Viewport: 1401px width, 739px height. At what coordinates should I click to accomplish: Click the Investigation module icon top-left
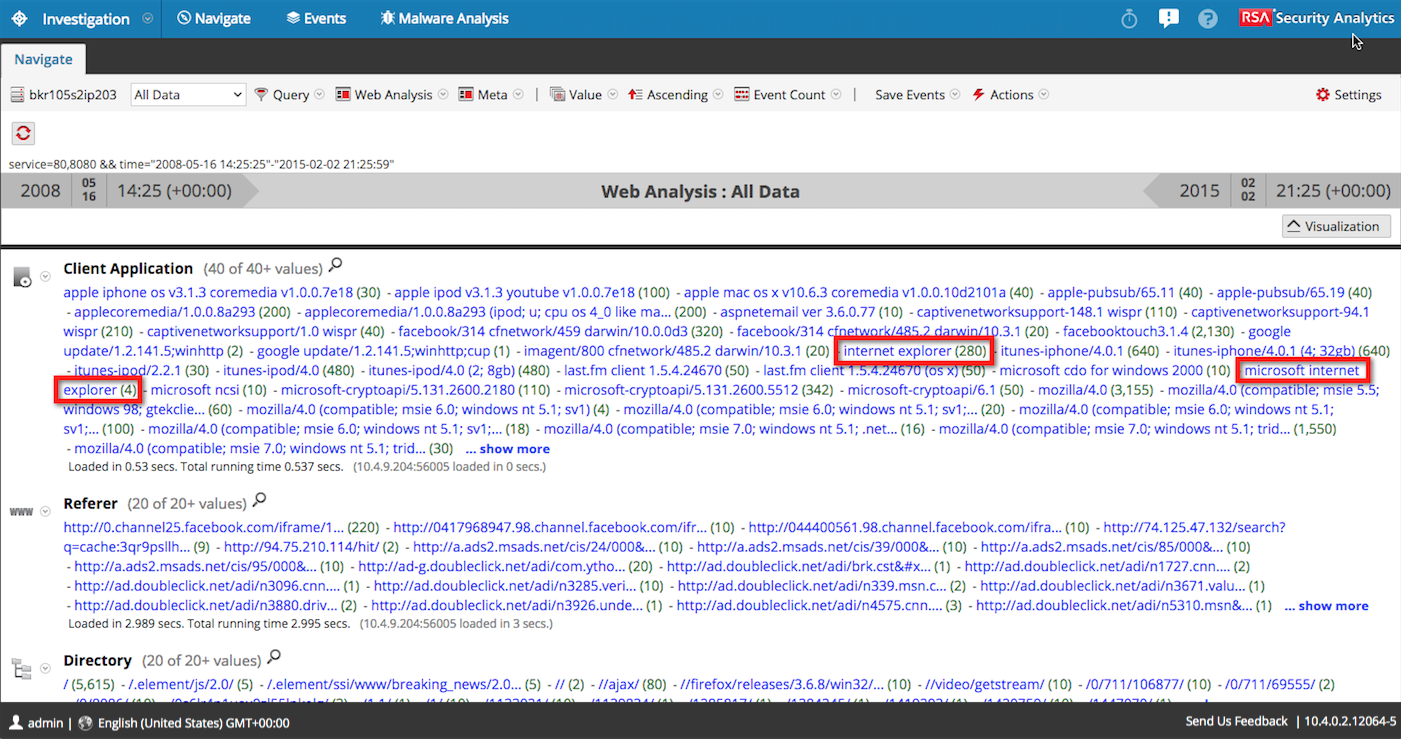click(x=19, y=18)
